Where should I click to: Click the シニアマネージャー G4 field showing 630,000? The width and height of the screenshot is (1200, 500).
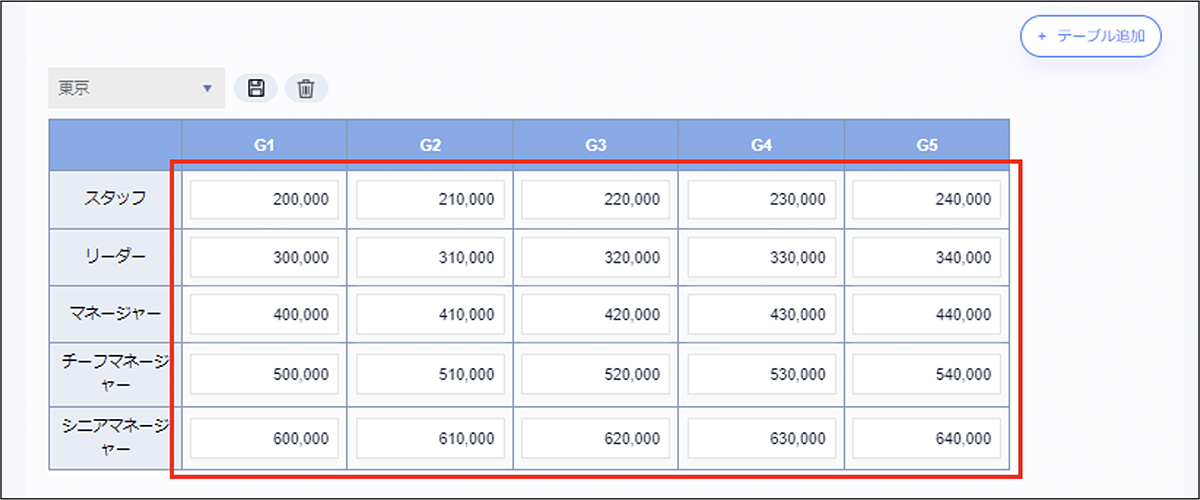(761, 438)
